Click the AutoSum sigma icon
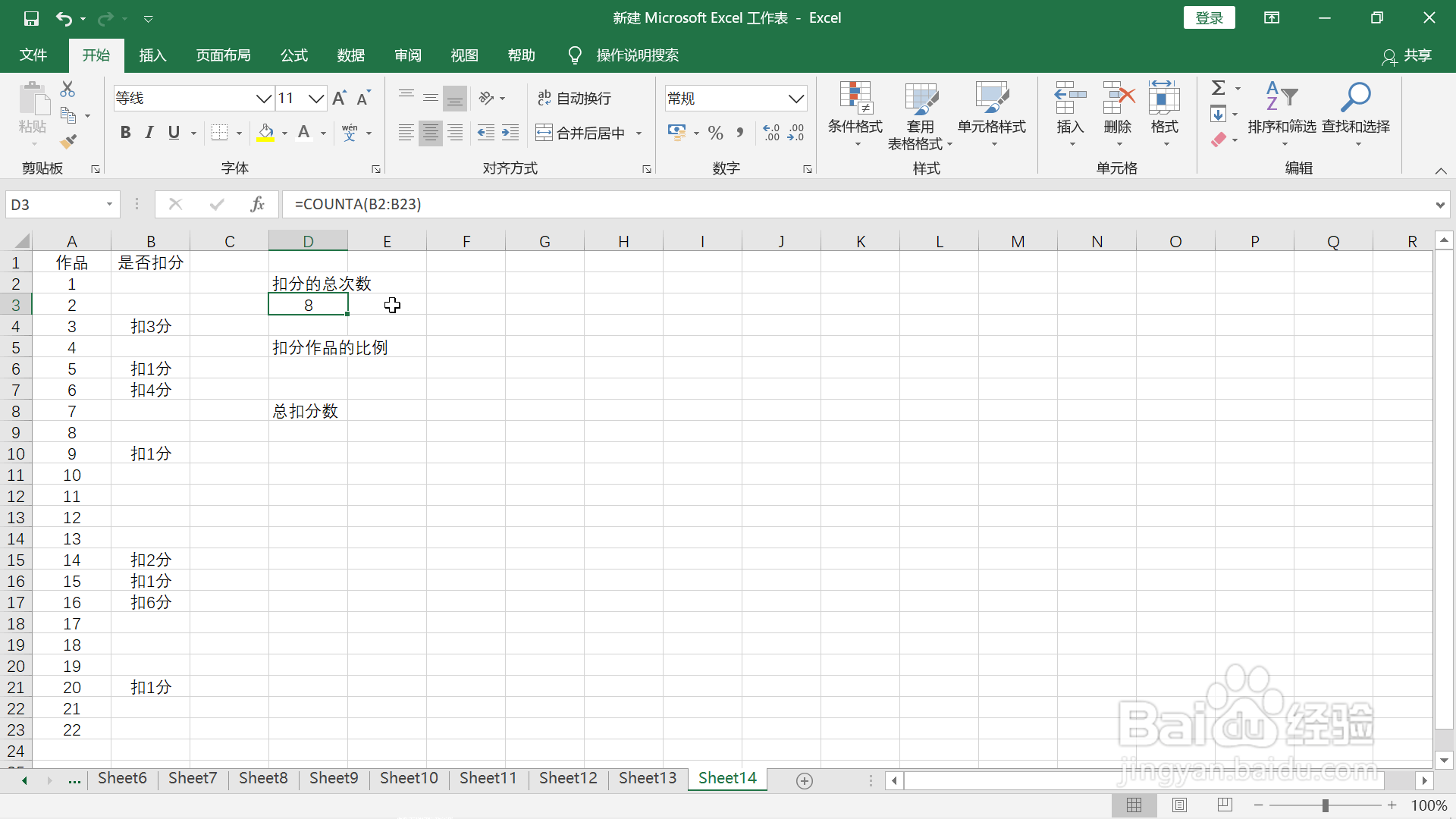 (x=1218, y=88)
